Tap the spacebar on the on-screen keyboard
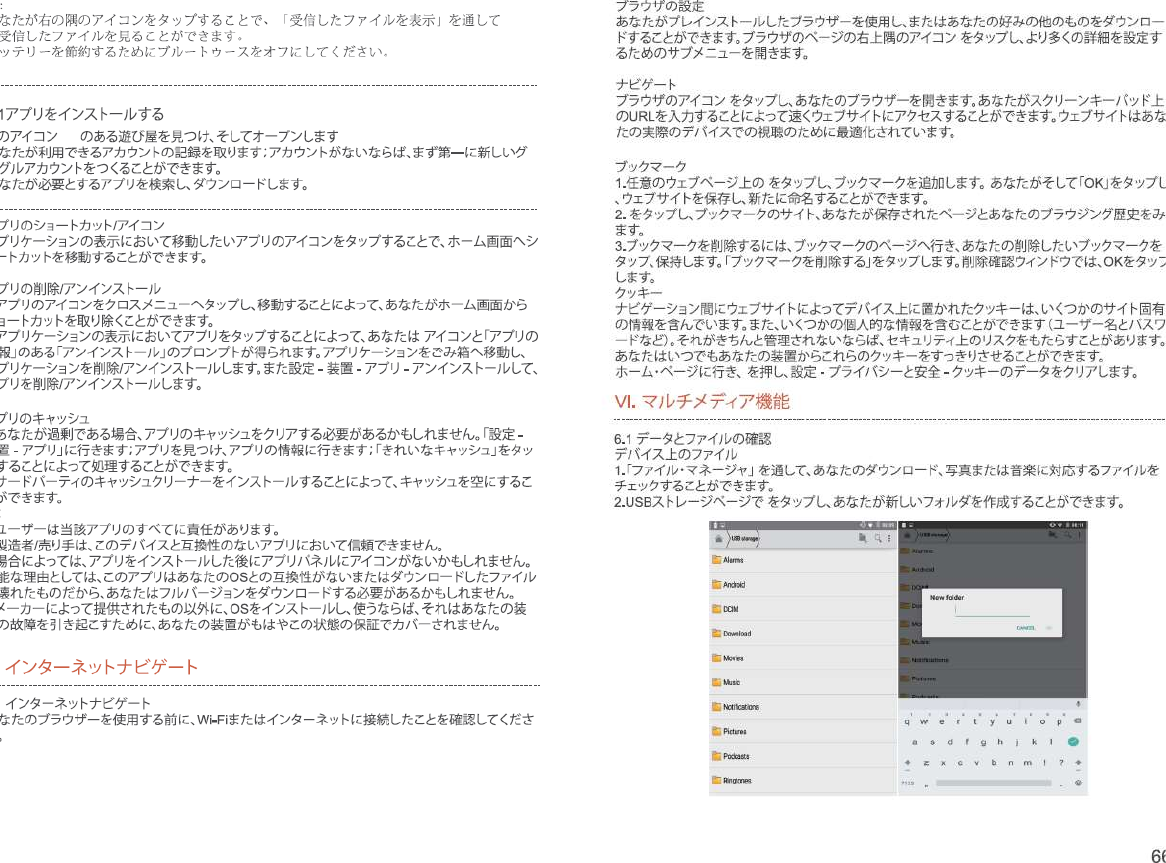 tap(993, 783)
